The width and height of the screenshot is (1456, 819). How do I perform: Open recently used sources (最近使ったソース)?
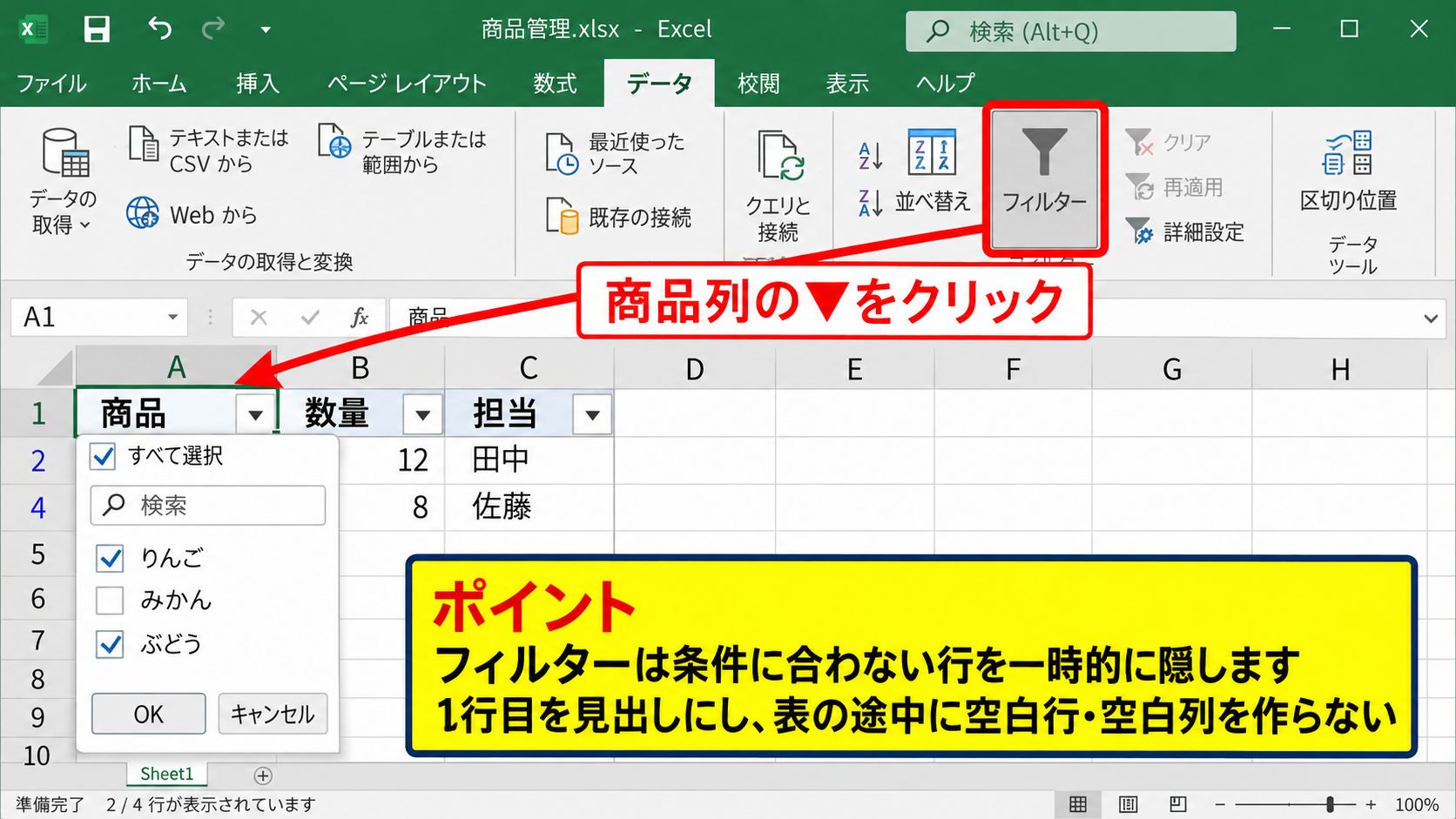coord(615,153)
